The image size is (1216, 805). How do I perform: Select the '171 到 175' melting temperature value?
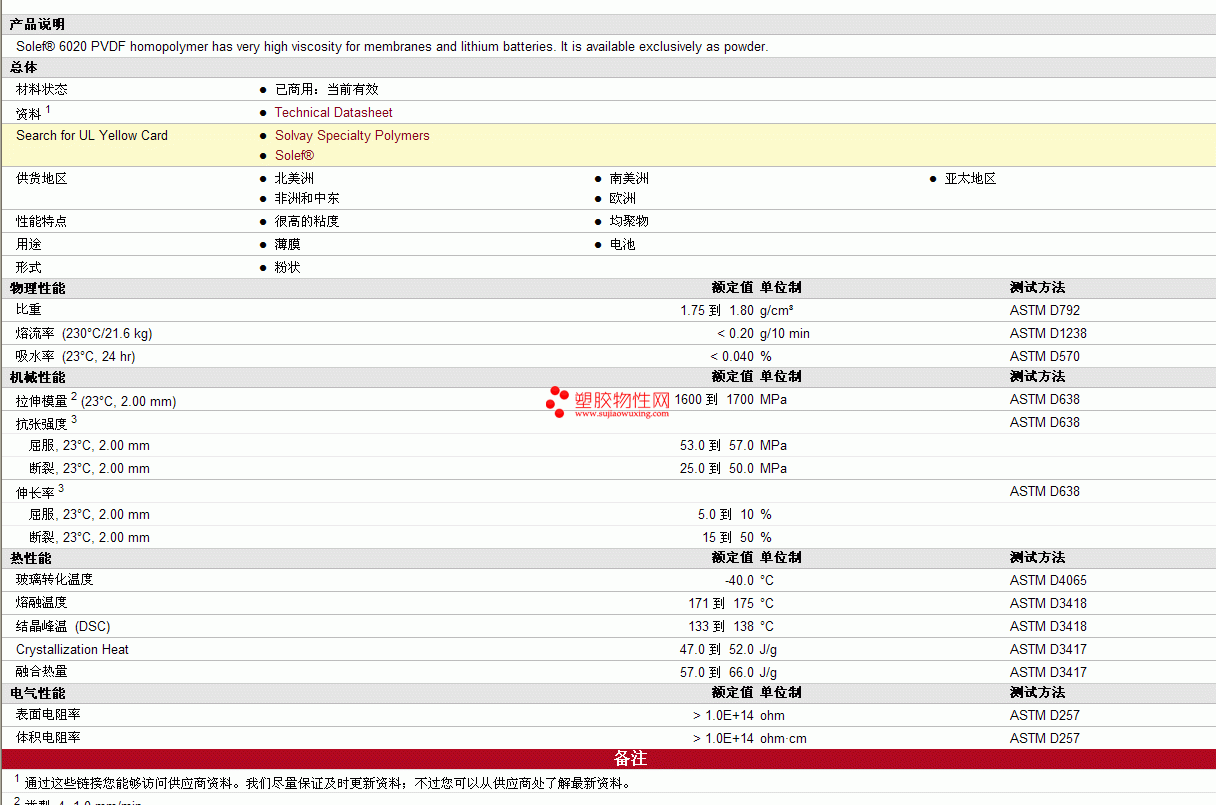721,604
